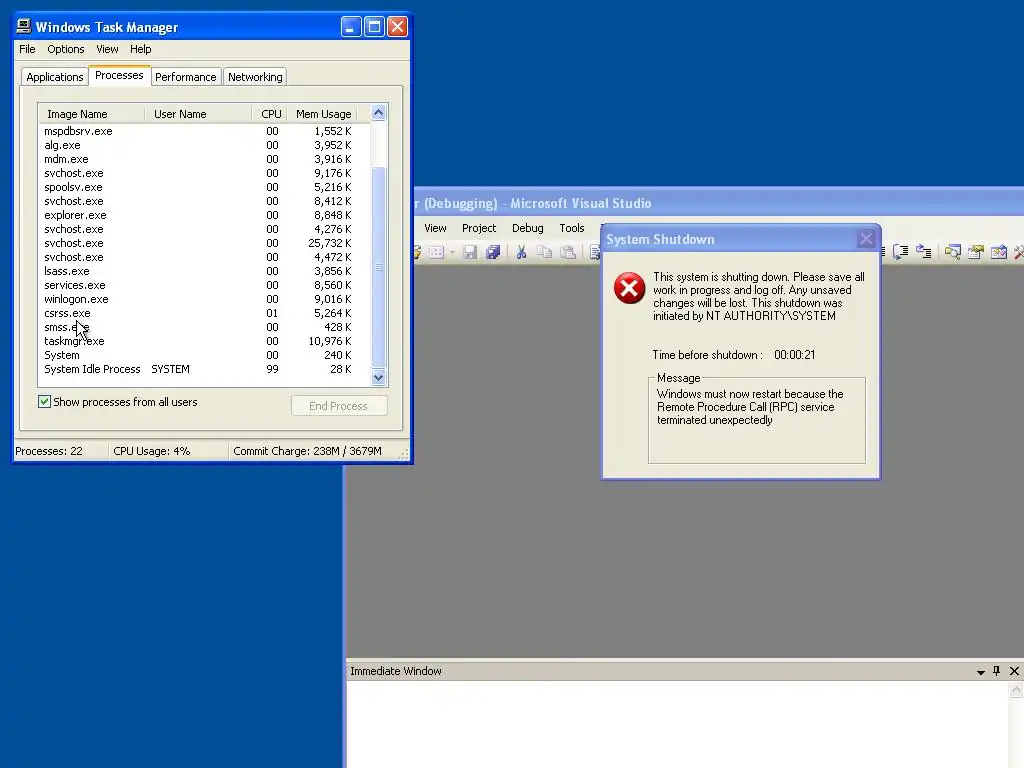
Task: Sort by CPU column header
Action: click(x=270, y=114)
